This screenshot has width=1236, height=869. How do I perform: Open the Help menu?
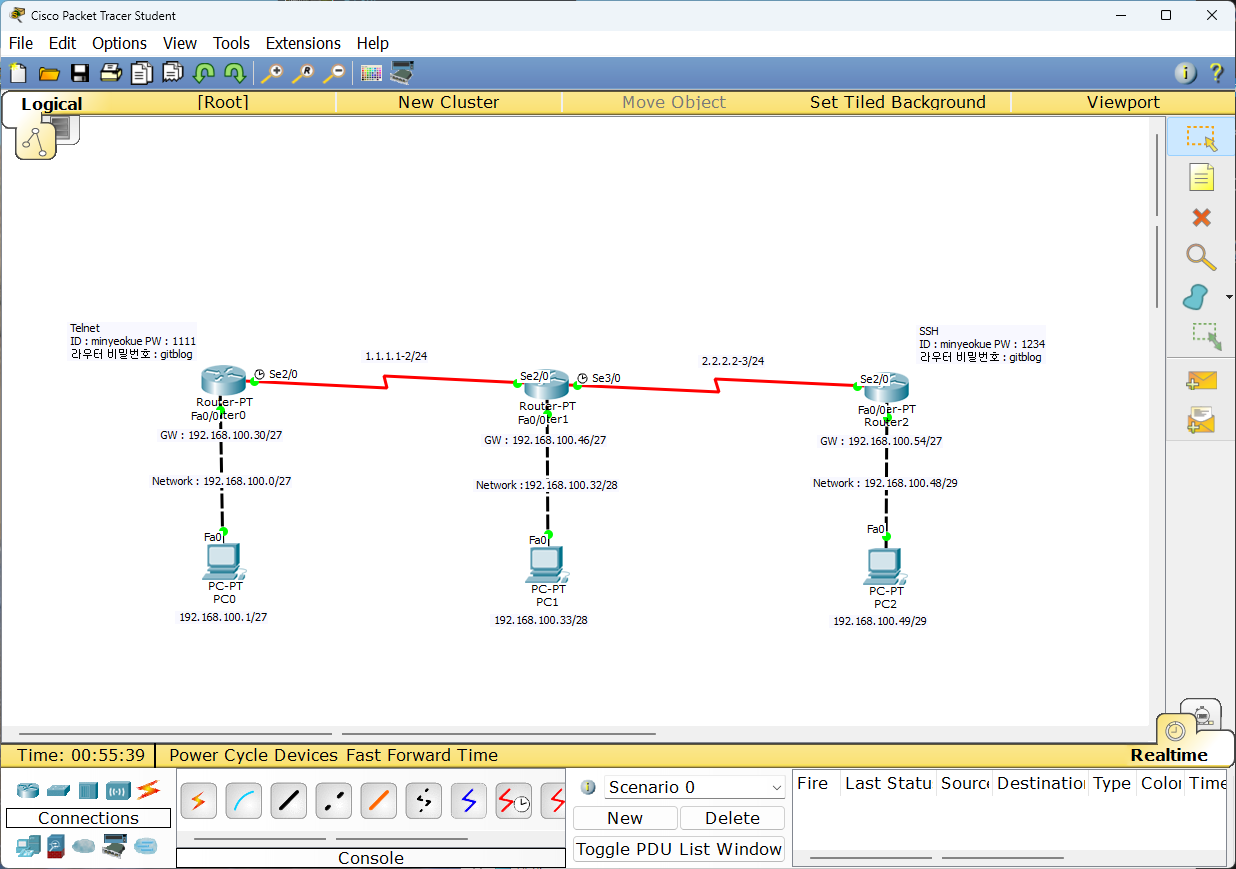372,43
